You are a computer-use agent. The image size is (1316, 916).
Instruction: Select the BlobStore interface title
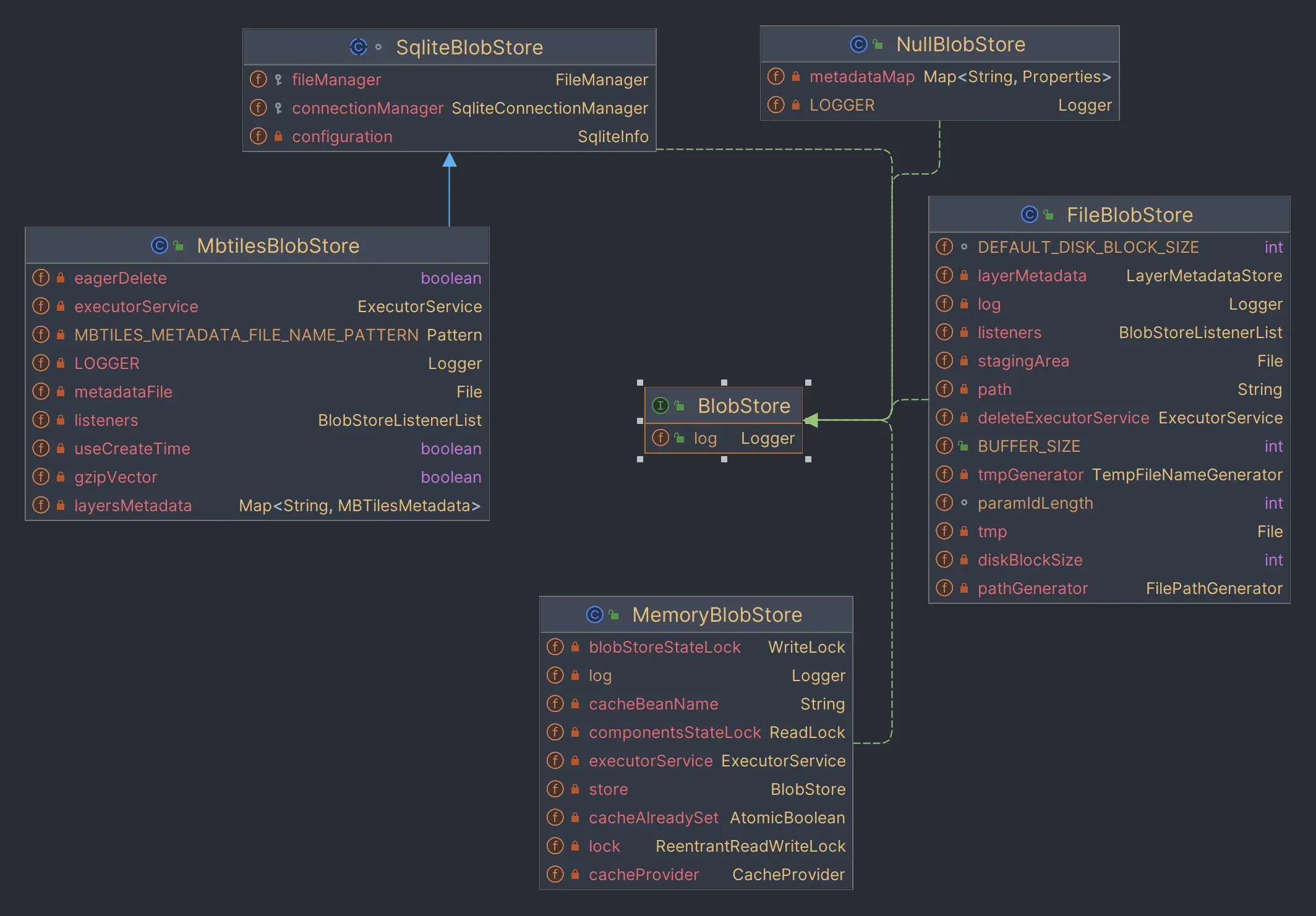(x=744, y=405)
